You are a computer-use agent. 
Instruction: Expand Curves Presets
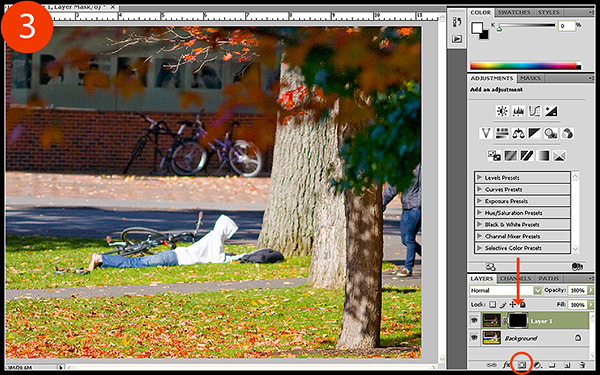[479, 189]
